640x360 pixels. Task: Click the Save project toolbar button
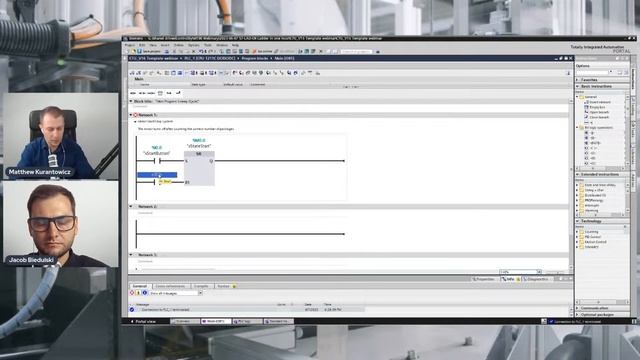click(x=149, y=51)
